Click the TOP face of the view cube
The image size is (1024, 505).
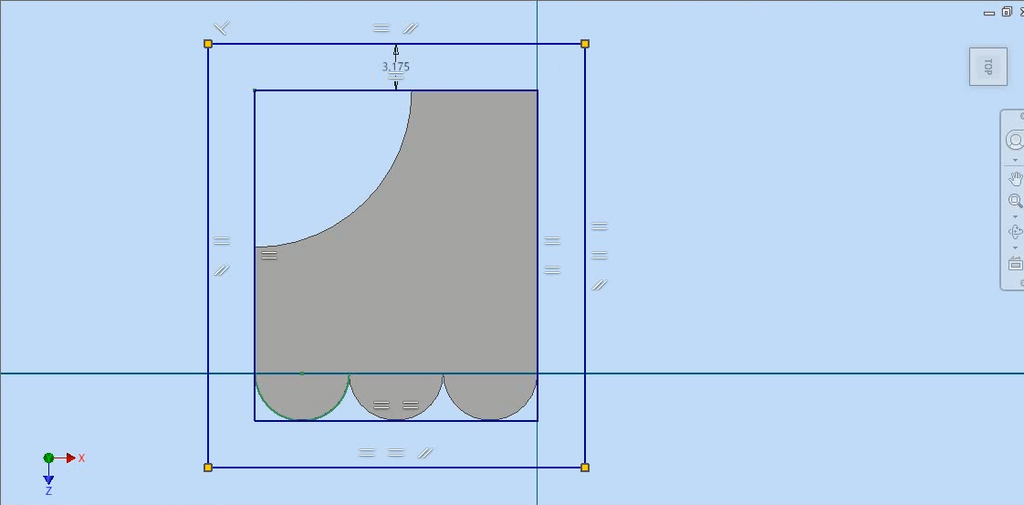point(987,66)
